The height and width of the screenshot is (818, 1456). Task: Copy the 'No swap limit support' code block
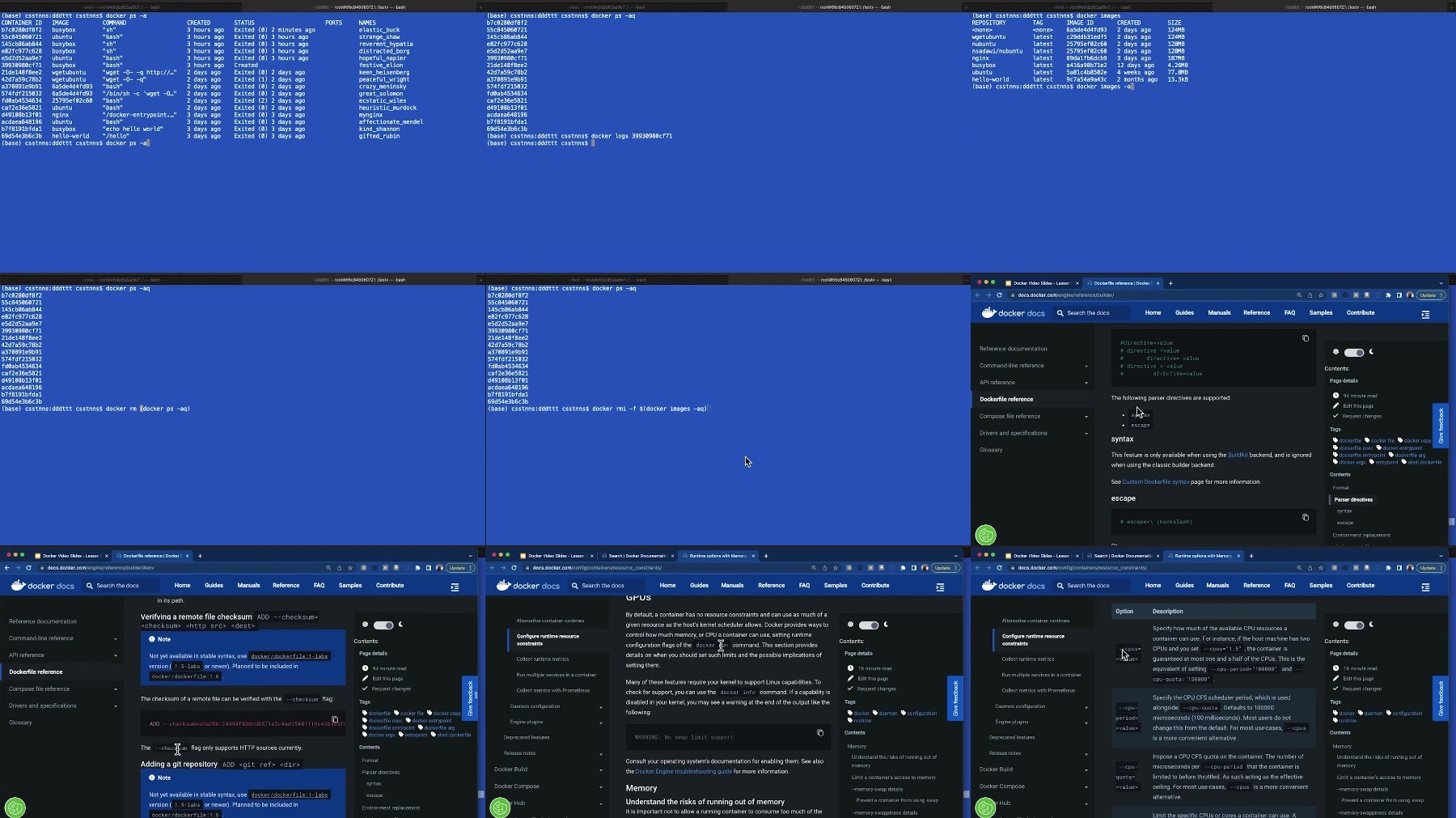(820, 733)
